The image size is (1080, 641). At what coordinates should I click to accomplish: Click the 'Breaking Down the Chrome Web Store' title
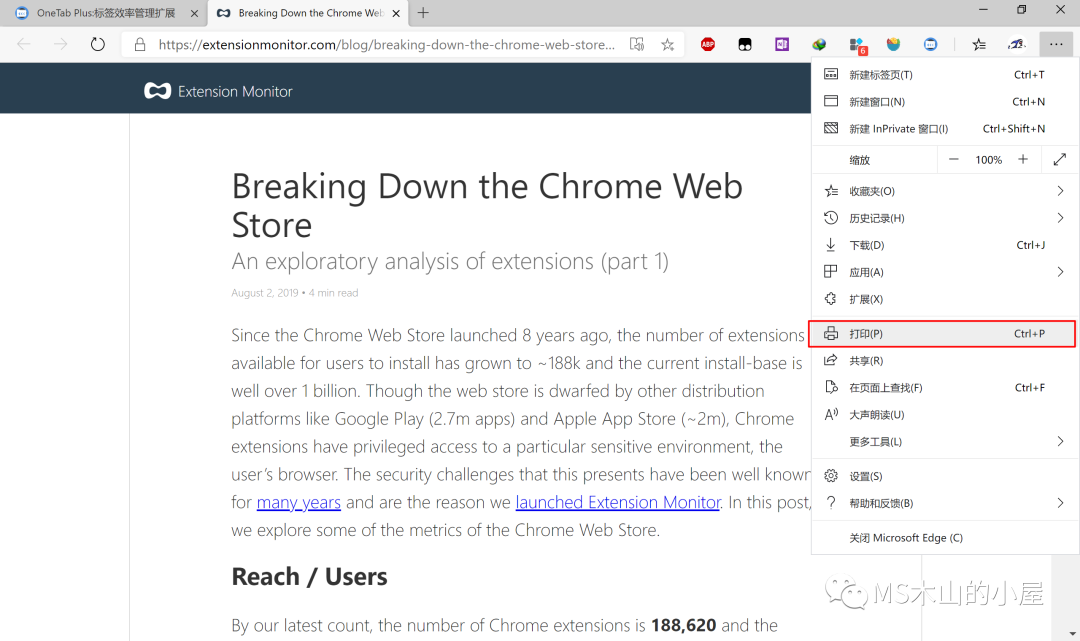487,205
